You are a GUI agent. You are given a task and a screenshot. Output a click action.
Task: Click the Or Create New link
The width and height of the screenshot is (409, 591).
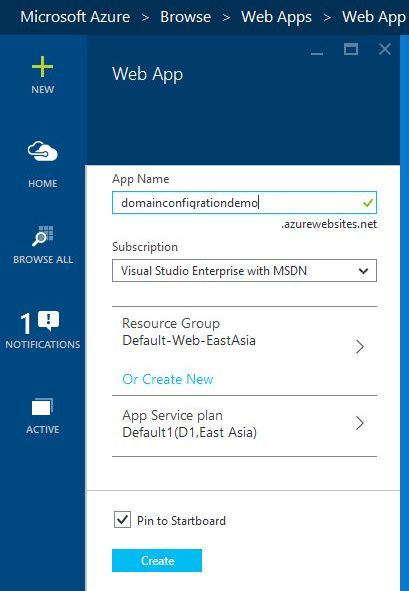coord(168,379)
